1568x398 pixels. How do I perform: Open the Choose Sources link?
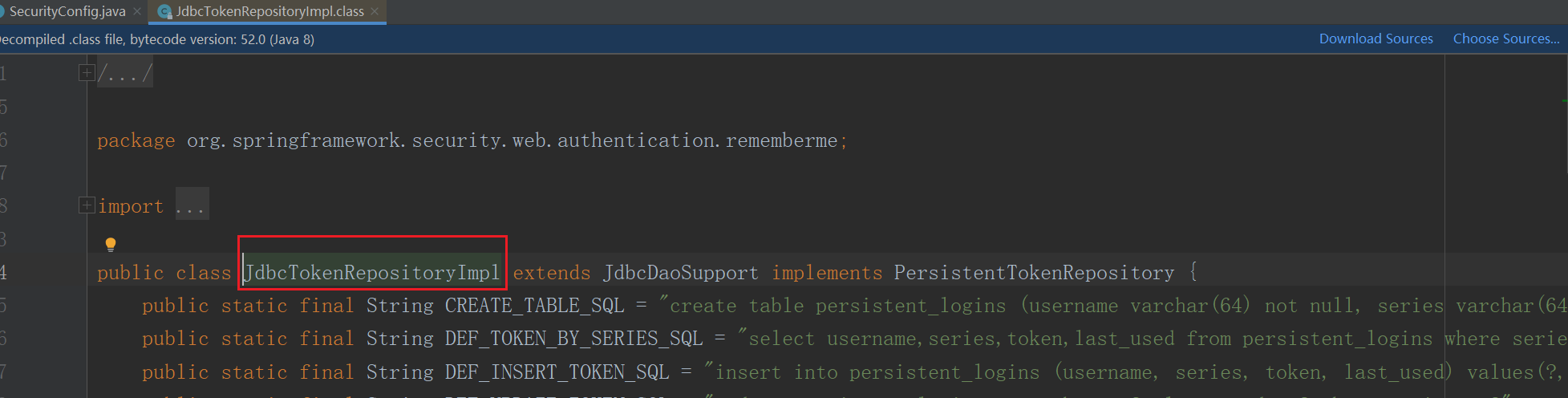[1505, 39]
